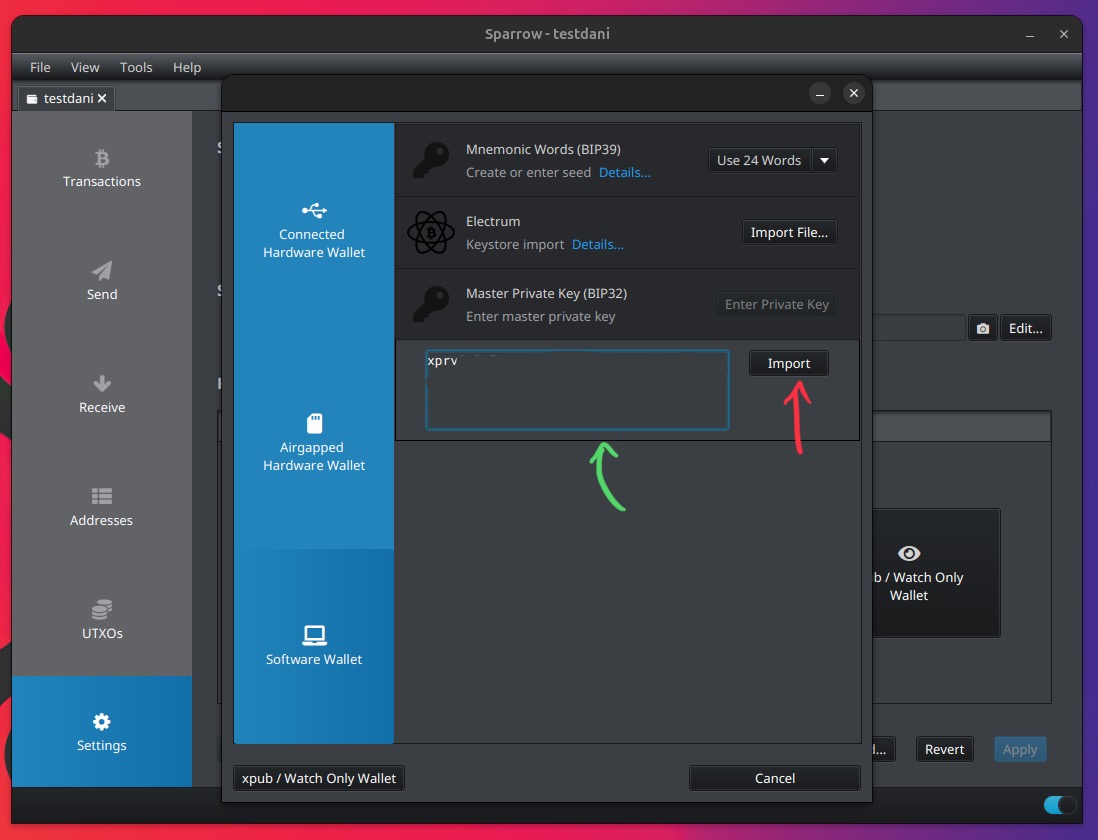The height and width of the screenshot is (840, 1098).
Task: Open the Receive arrow icon
Action: 101,384
